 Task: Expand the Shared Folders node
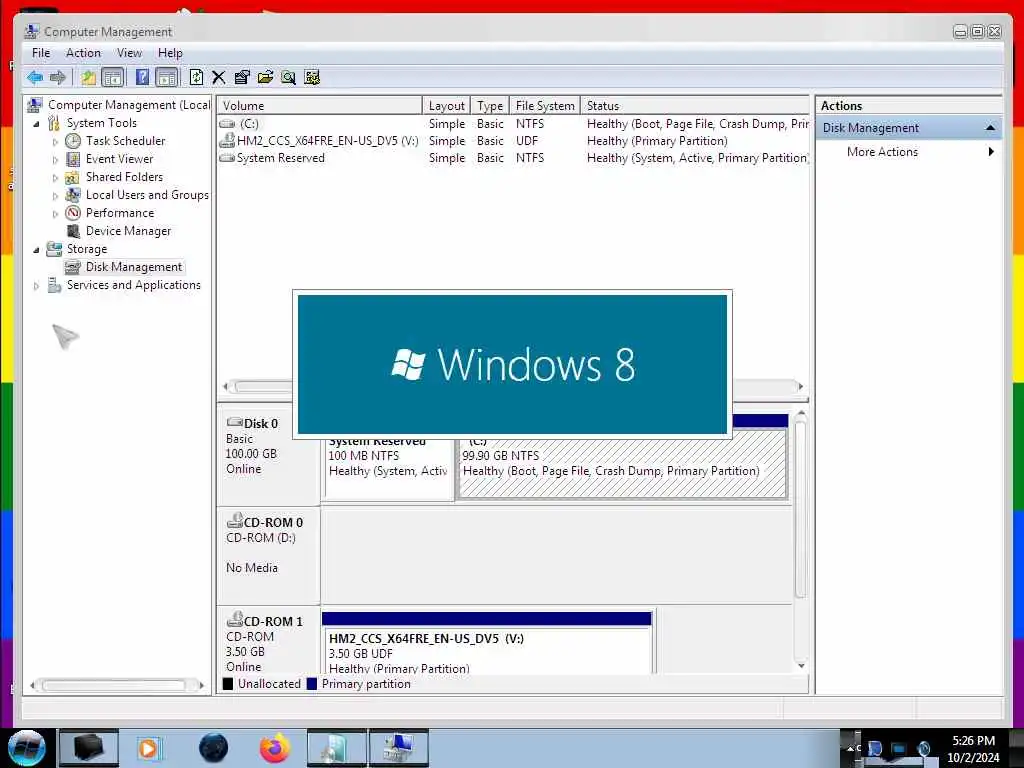[56, 178]
